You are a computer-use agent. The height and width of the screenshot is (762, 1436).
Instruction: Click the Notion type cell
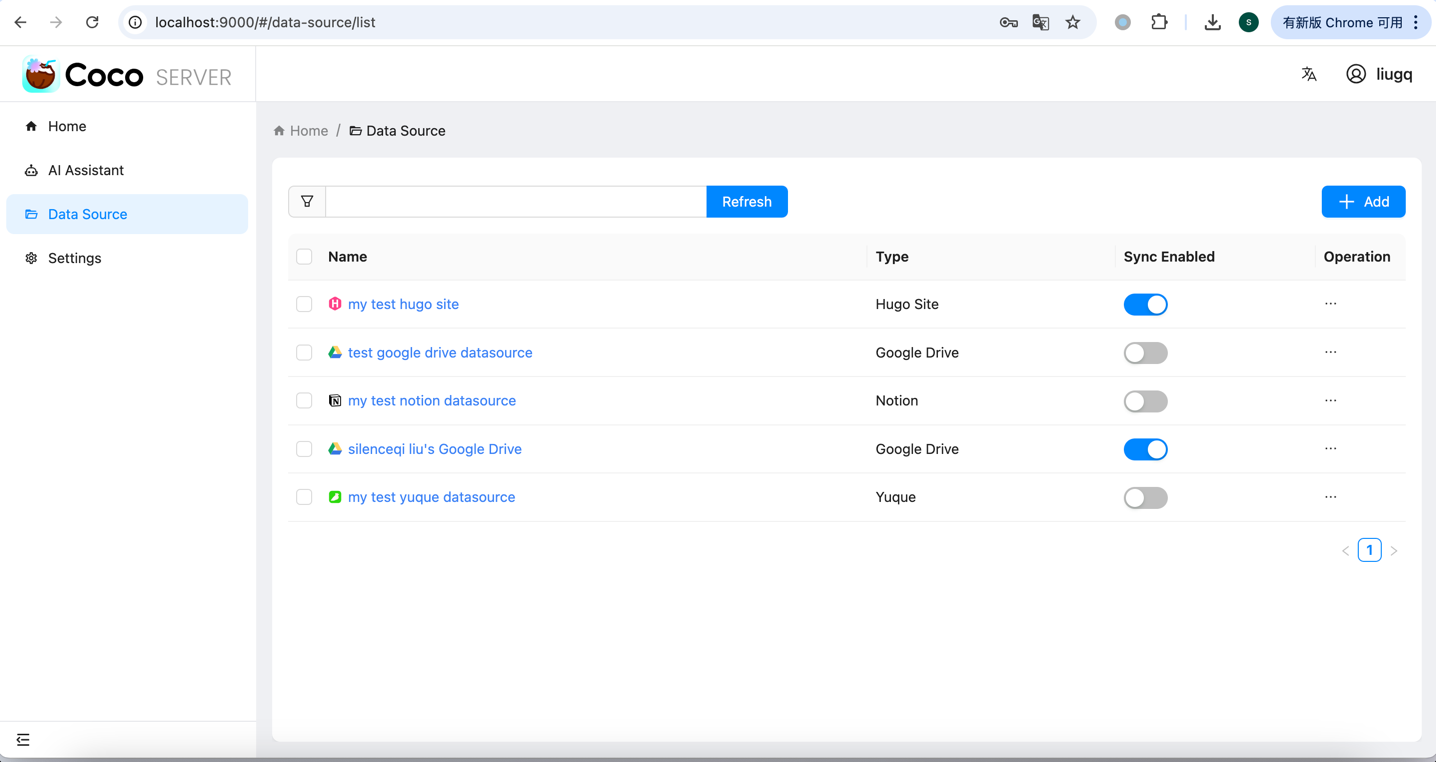[x=896, y=401]
